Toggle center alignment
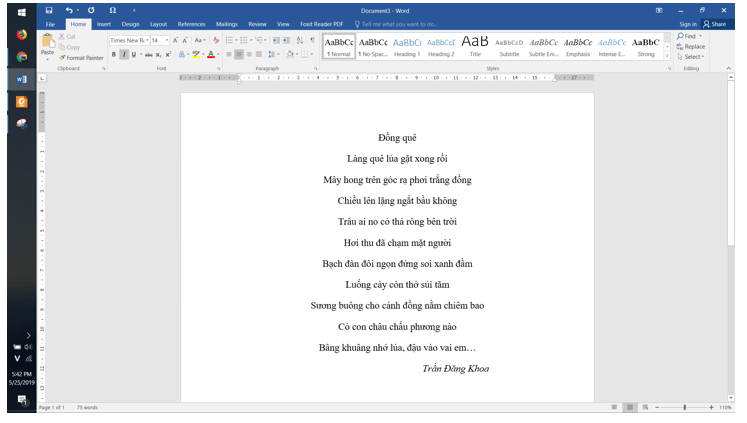Image resolution: width=747 pixels, height=423 pixels. point(240,55)
